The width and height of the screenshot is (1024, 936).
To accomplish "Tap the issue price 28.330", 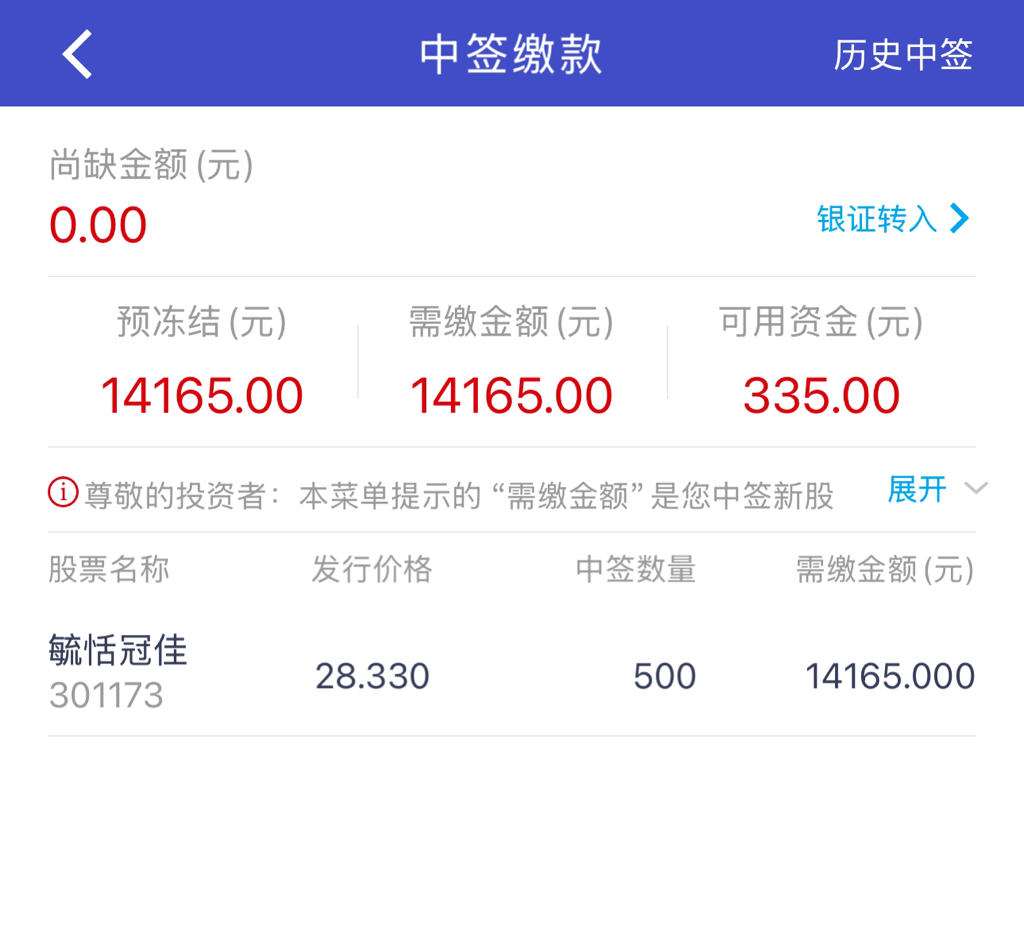I will [372, 677].
